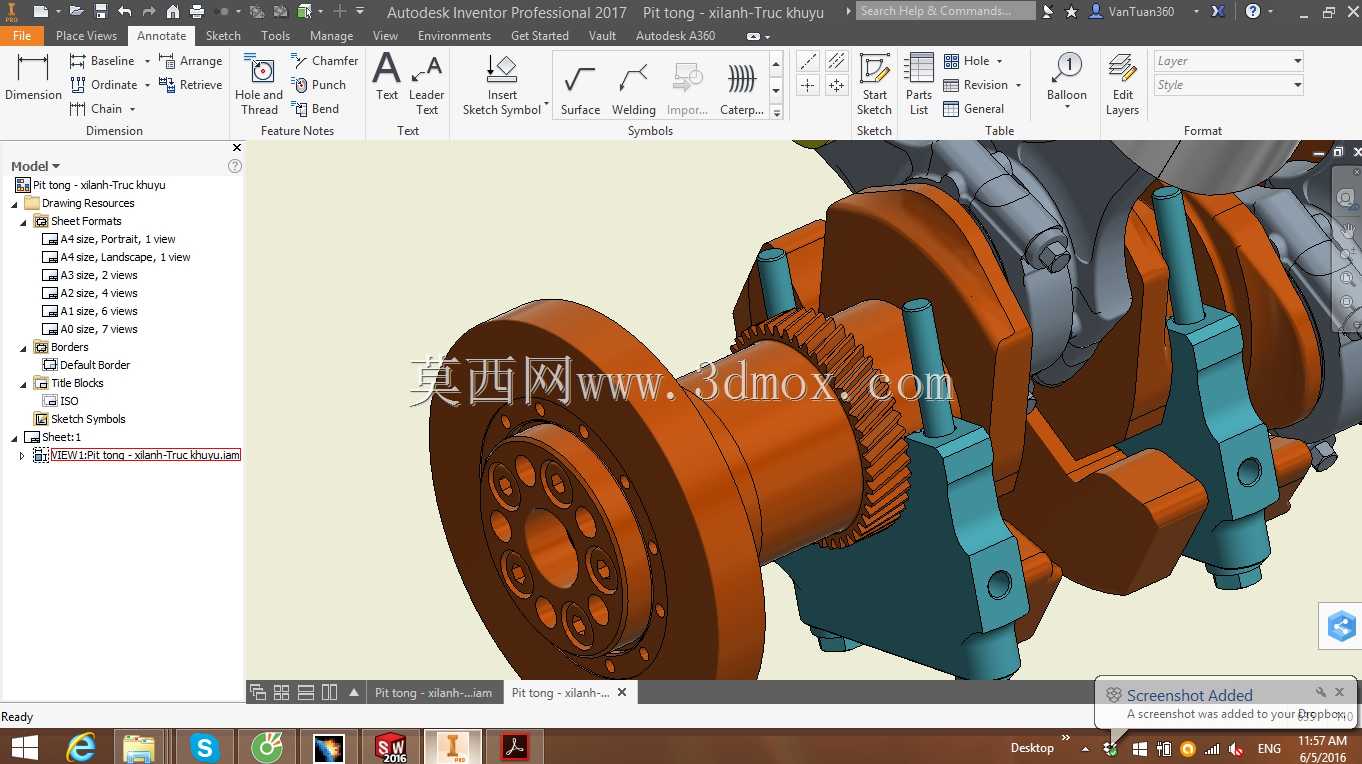Activate the Leader Text tool
Viewport: 1362px width, 764px height.
point(427,85)
